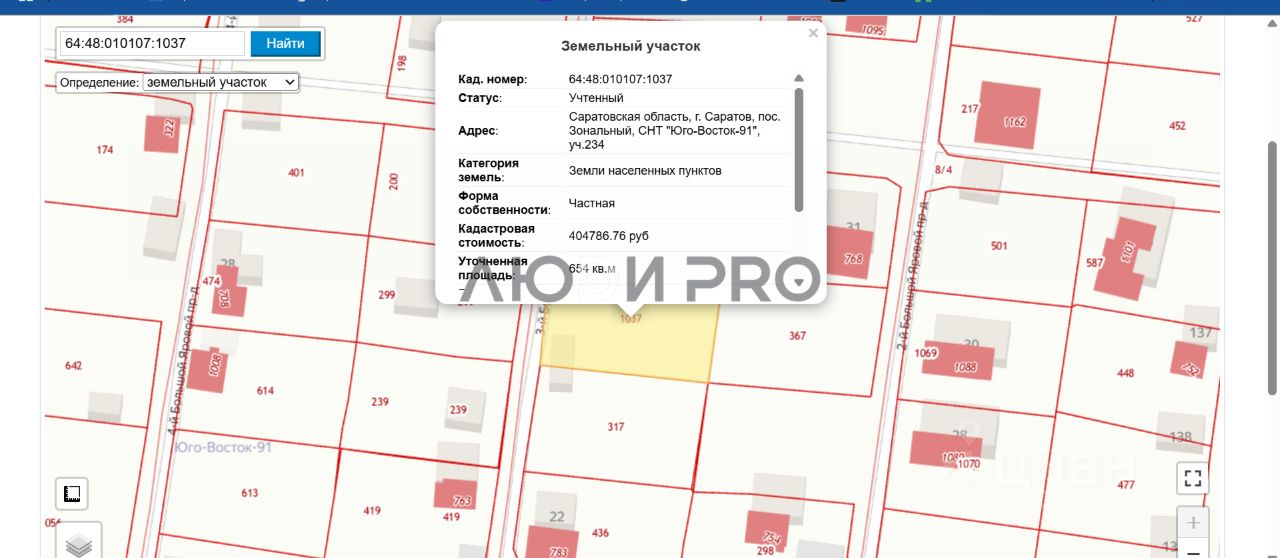Click cadastral number value 64:48:010107:1037 in popup
Viewport: 1280px width, 558px height.
tap(620, 79)
